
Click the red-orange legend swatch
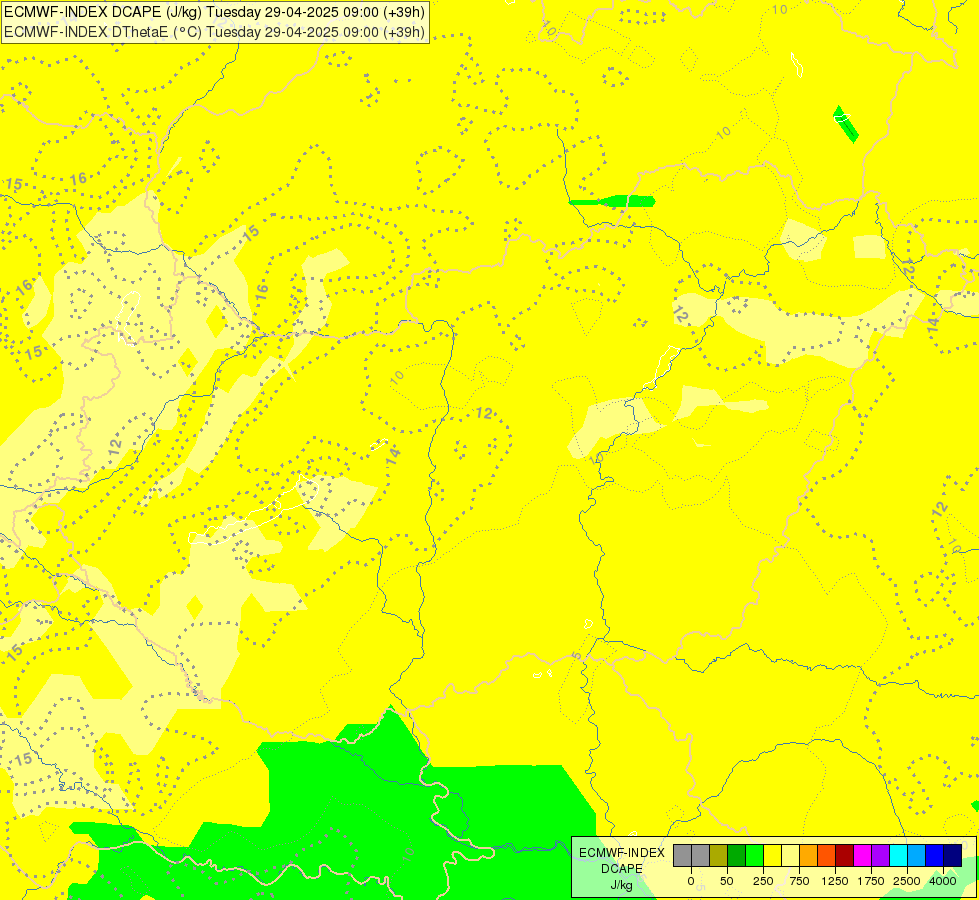tap(827, 856)
